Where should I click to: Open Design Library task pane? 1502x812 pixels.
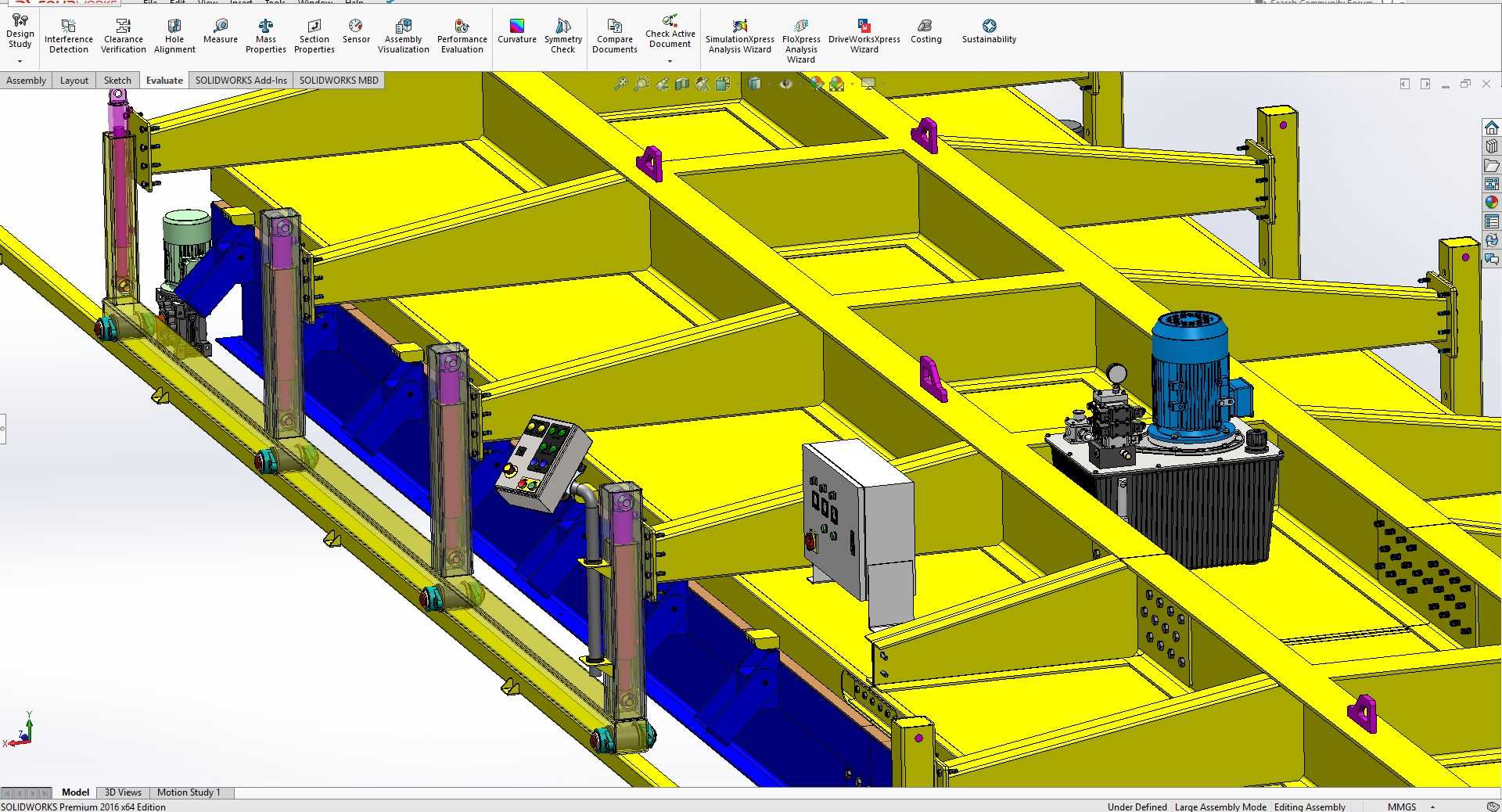click(1492, 146)
